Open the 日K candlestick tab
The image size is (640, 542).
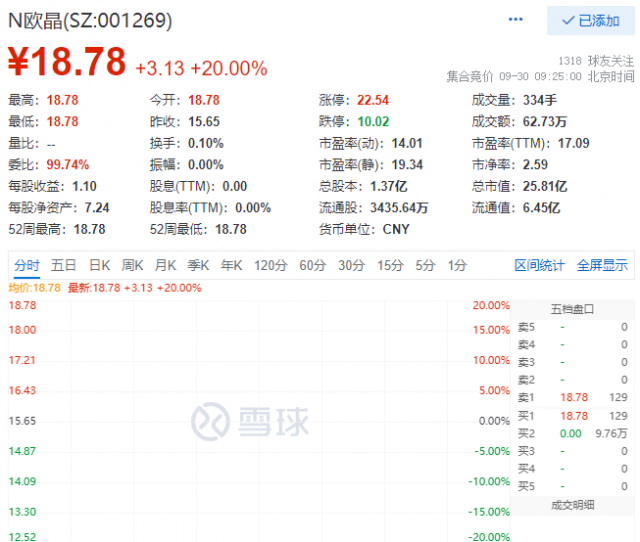[99, 265]
